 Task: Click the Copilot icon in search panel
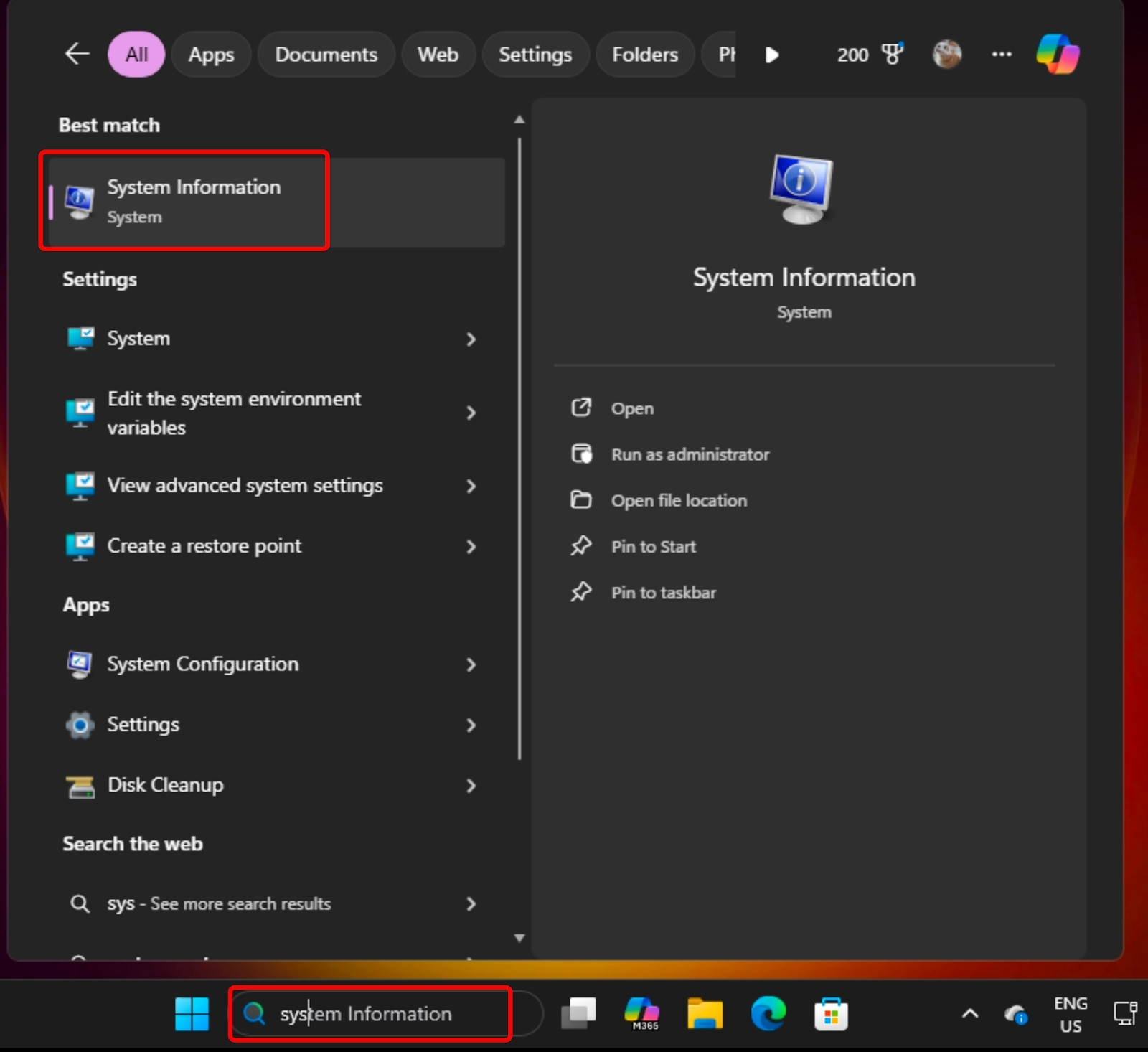point(1057,55)
